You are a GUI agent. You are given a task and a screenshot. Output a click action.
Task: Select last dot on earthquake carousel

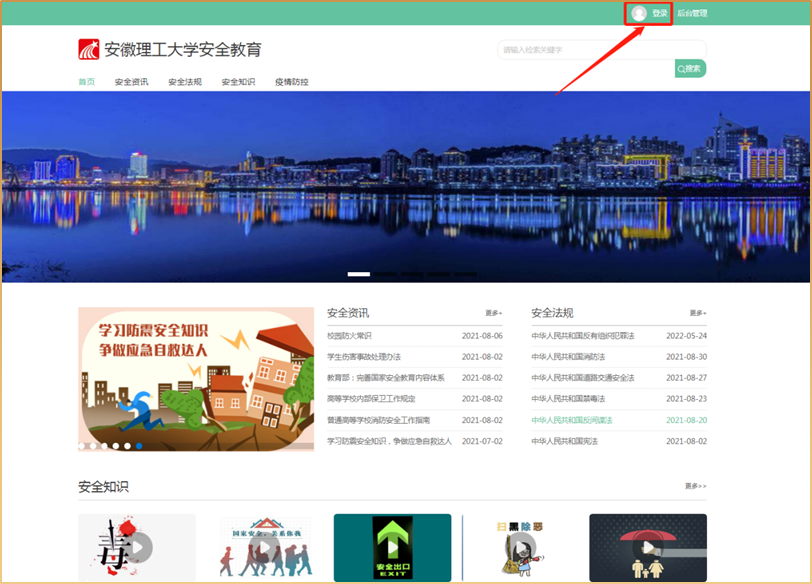(138, 445)
